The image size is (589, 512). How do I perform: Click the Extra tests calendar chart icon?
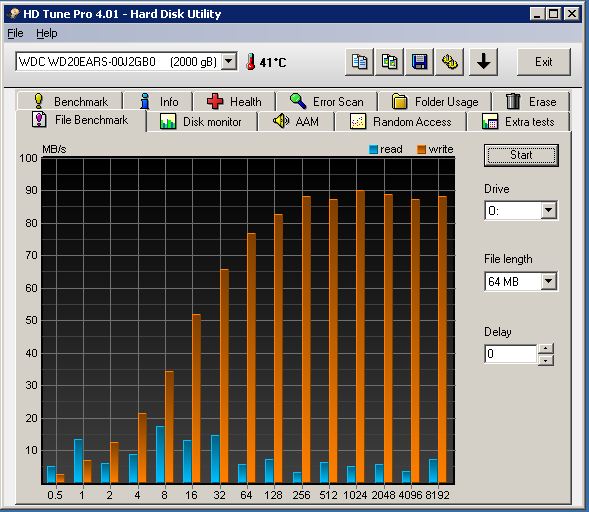[x=490, y=121]
